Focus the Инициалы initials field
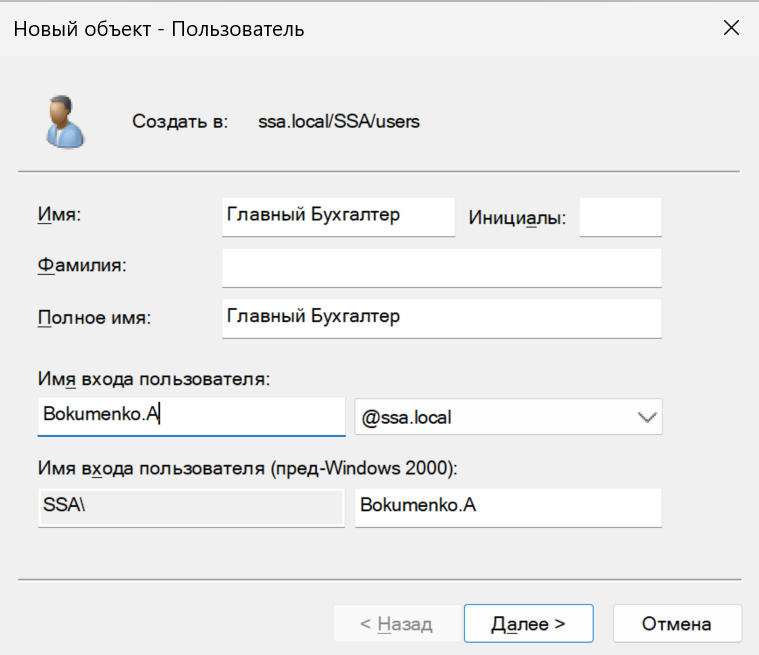Image resolution: width=759 pixels, height=655 pixels. [x=620, y=216]
